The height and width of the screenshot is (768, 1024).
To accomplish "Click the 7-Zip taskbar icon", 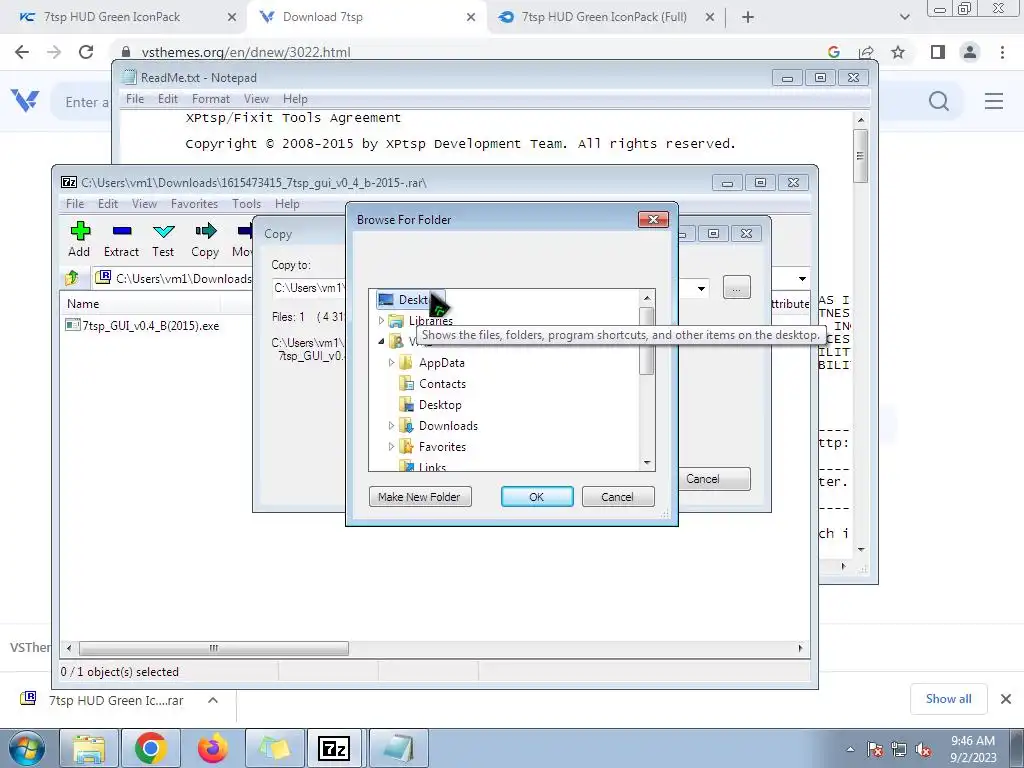I will pyautogui.click(x=334, y=748).
